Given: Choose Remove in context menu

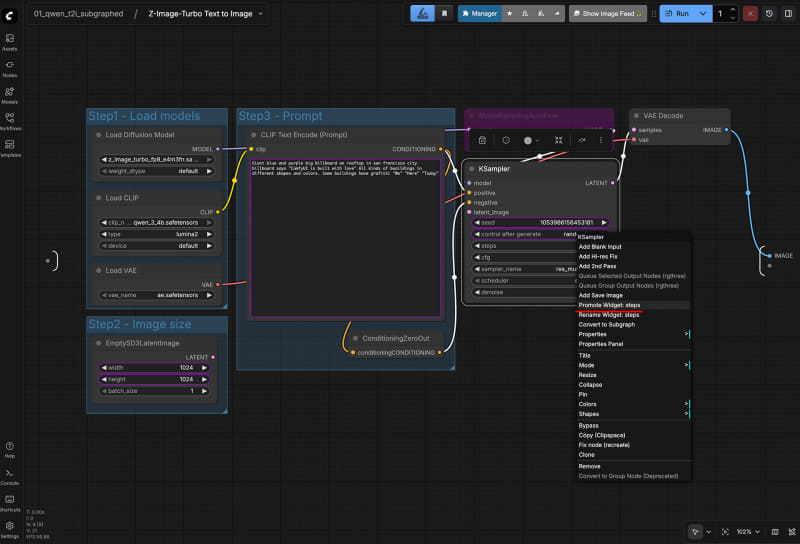Looking at the screenshot, I should pos(633,466).
